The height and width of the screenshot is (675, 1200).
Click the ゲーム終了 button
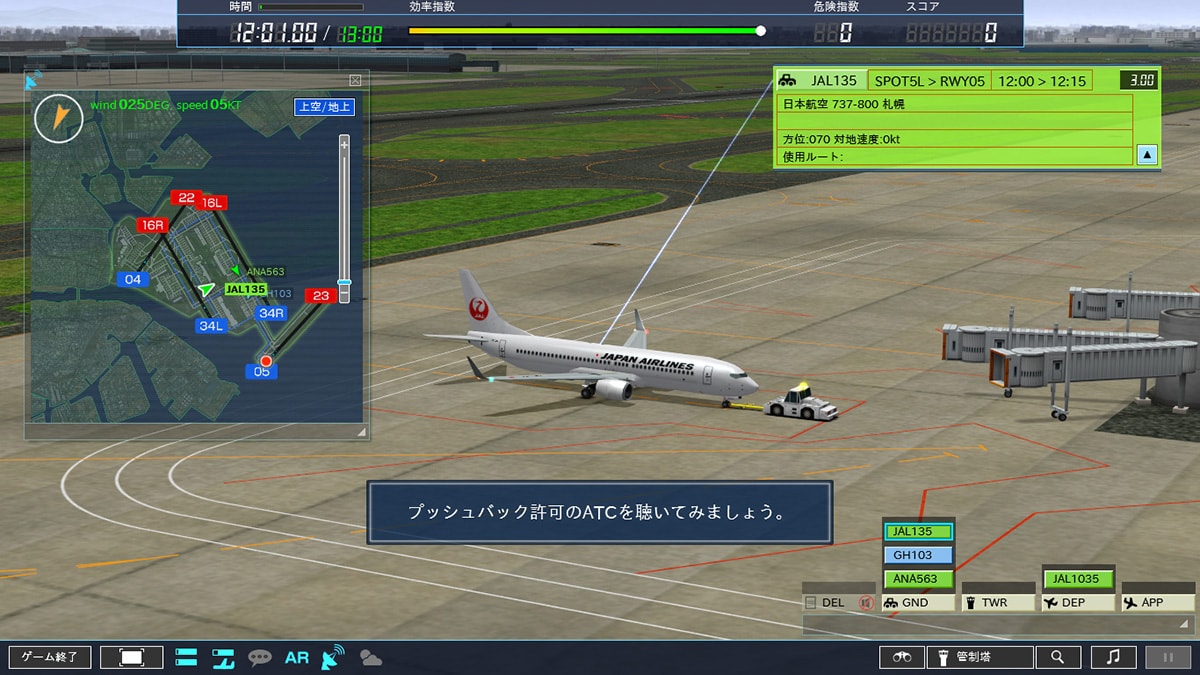click(x=50, y=657)
